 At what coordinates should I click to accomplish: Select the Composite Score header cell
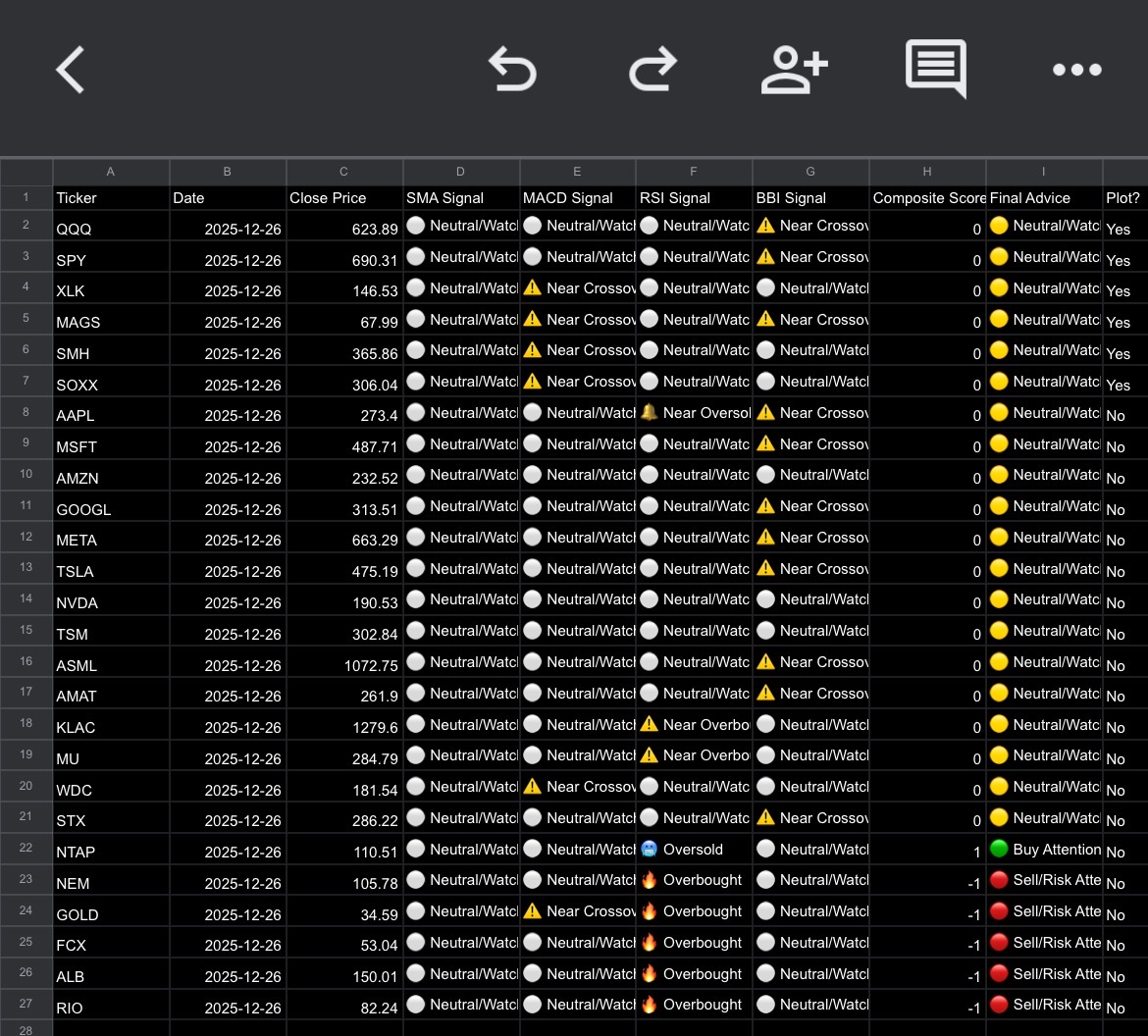[927, 197]
